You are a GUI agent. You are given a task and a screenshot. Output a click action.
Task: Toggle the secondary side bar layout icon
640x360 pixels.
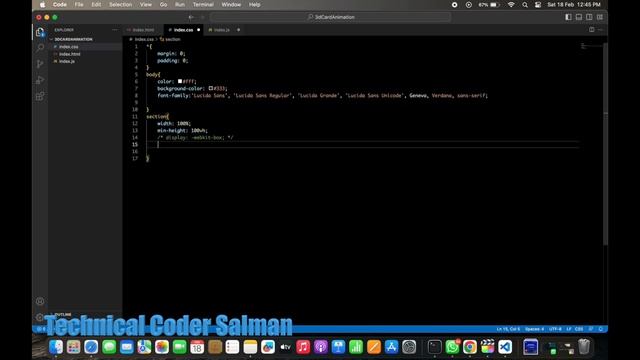tap(589, 17)
